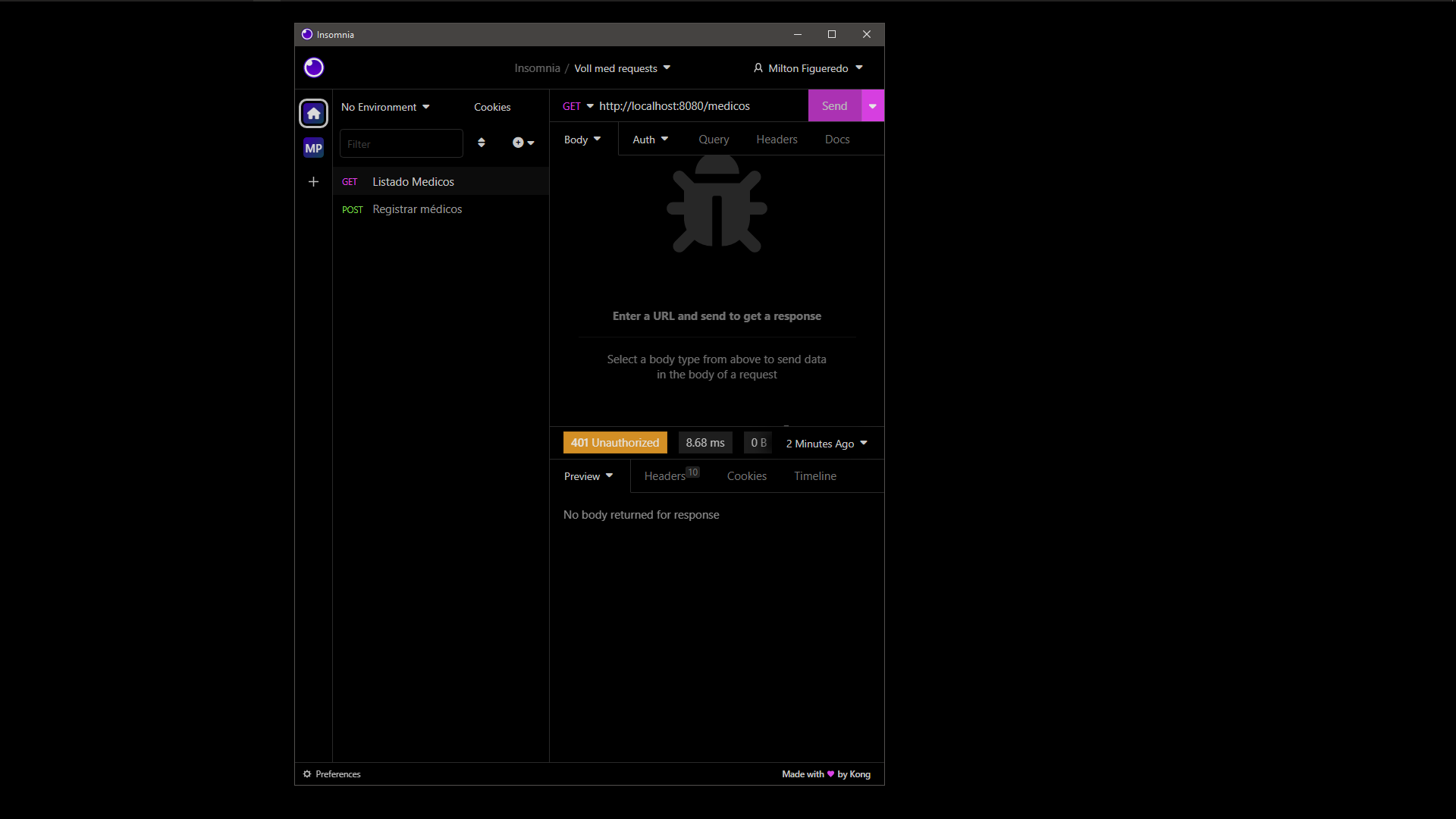Open the Docs tab
The image size is (1456, 819).
point(837,140)
